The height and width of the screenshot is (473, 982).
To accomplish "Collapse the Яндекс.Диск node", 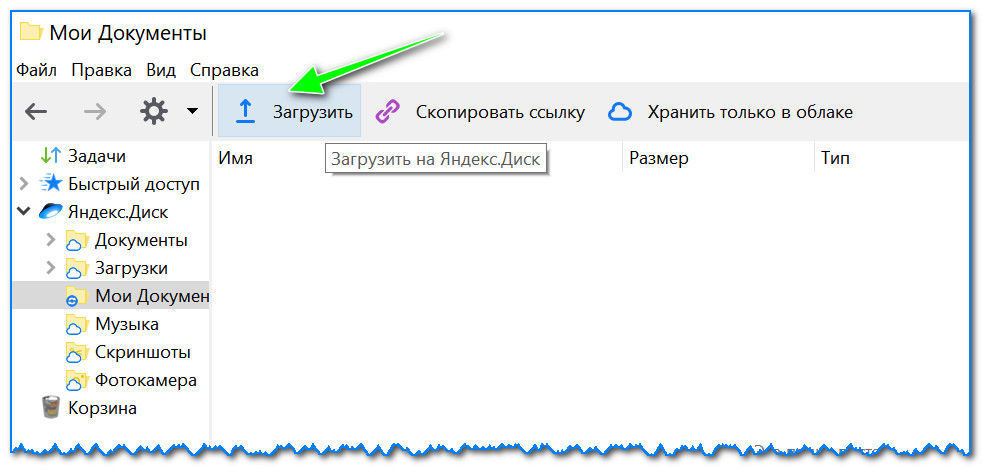I will pos(24,212).
